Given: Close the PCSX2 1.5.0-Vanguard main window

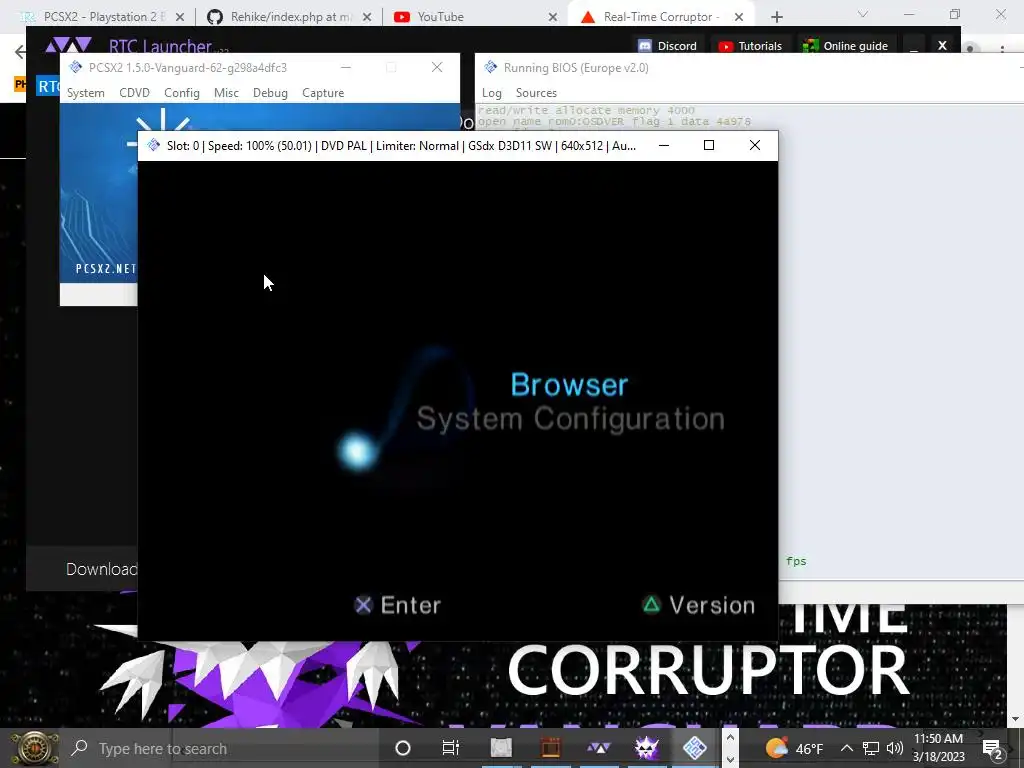Looking at the screenshot, I should (x=437, y=67).
